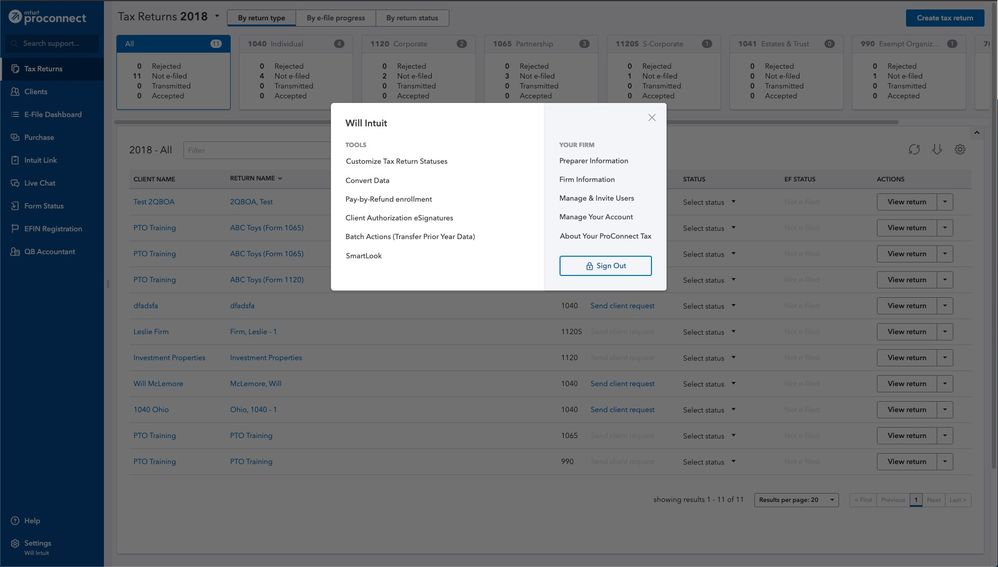Viewport: 998px width, 567px height.
Task: Click the download arrow icon above the table
Action: click(x=937, y=150)
